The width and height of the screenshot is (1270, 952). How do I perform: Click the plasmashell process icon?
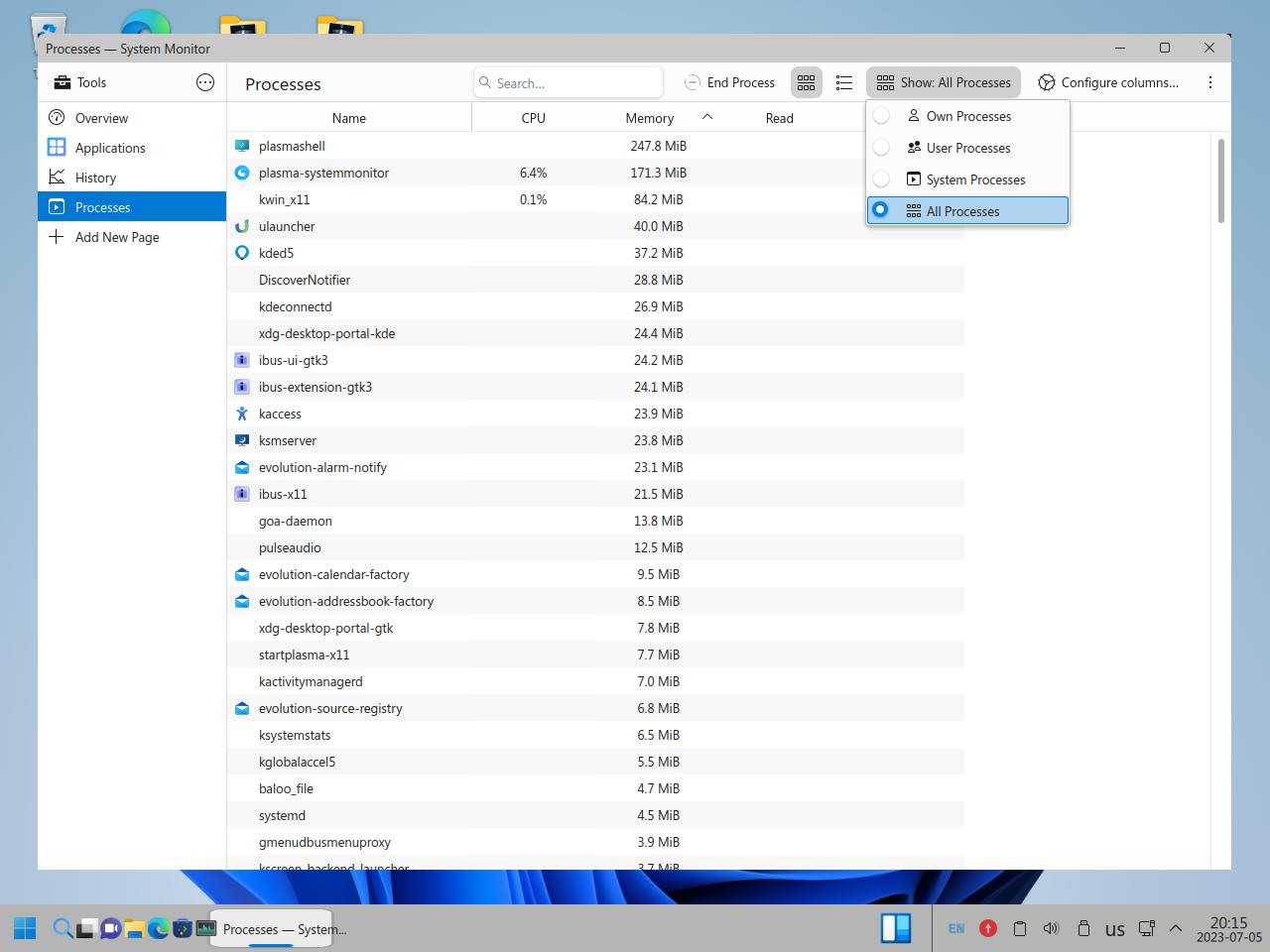[x=241, y=146]
